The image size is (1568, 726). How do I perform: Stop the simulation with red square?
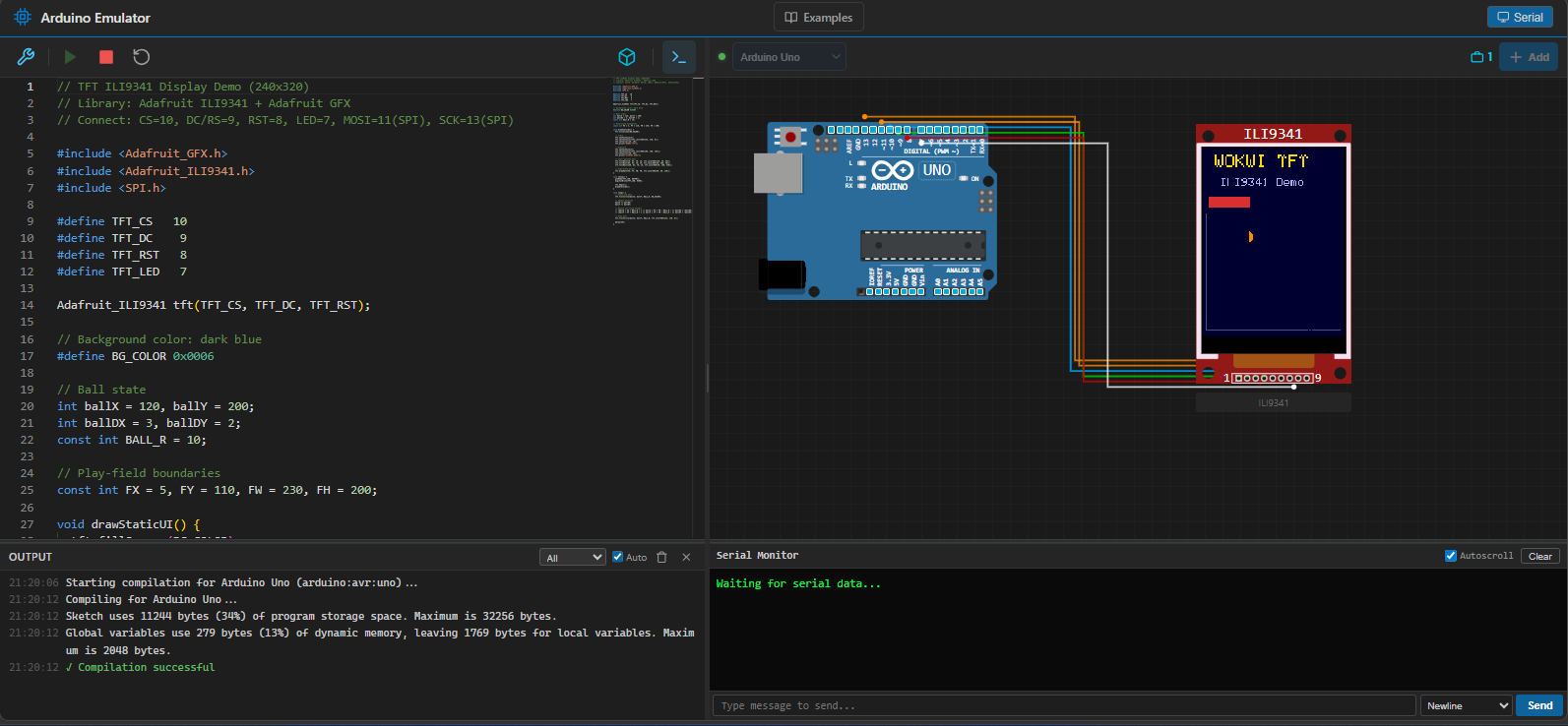106,57
